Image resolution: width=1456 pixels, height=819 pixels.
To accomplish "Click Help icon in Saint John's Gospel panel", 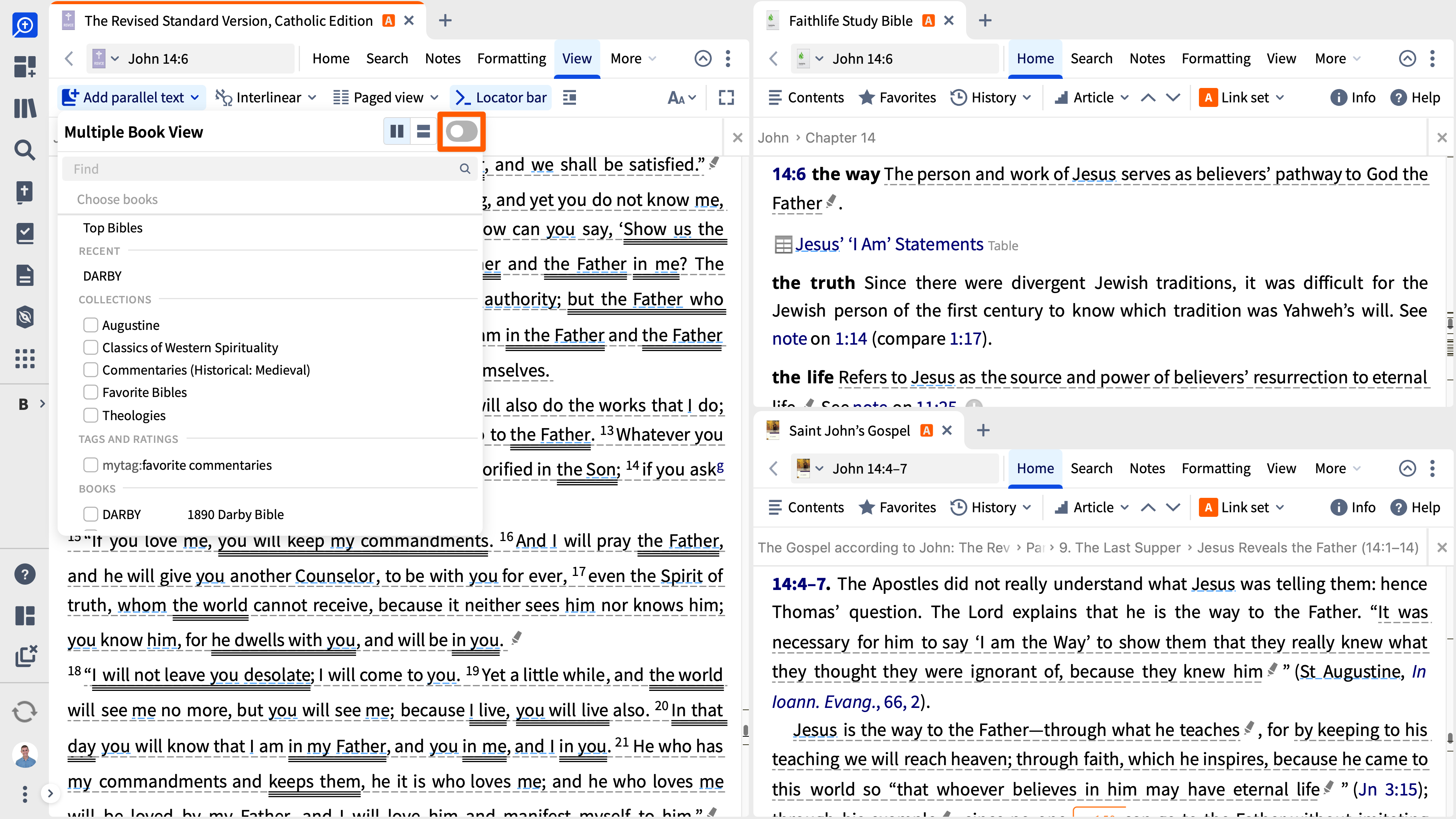I will click(1415, 508).
